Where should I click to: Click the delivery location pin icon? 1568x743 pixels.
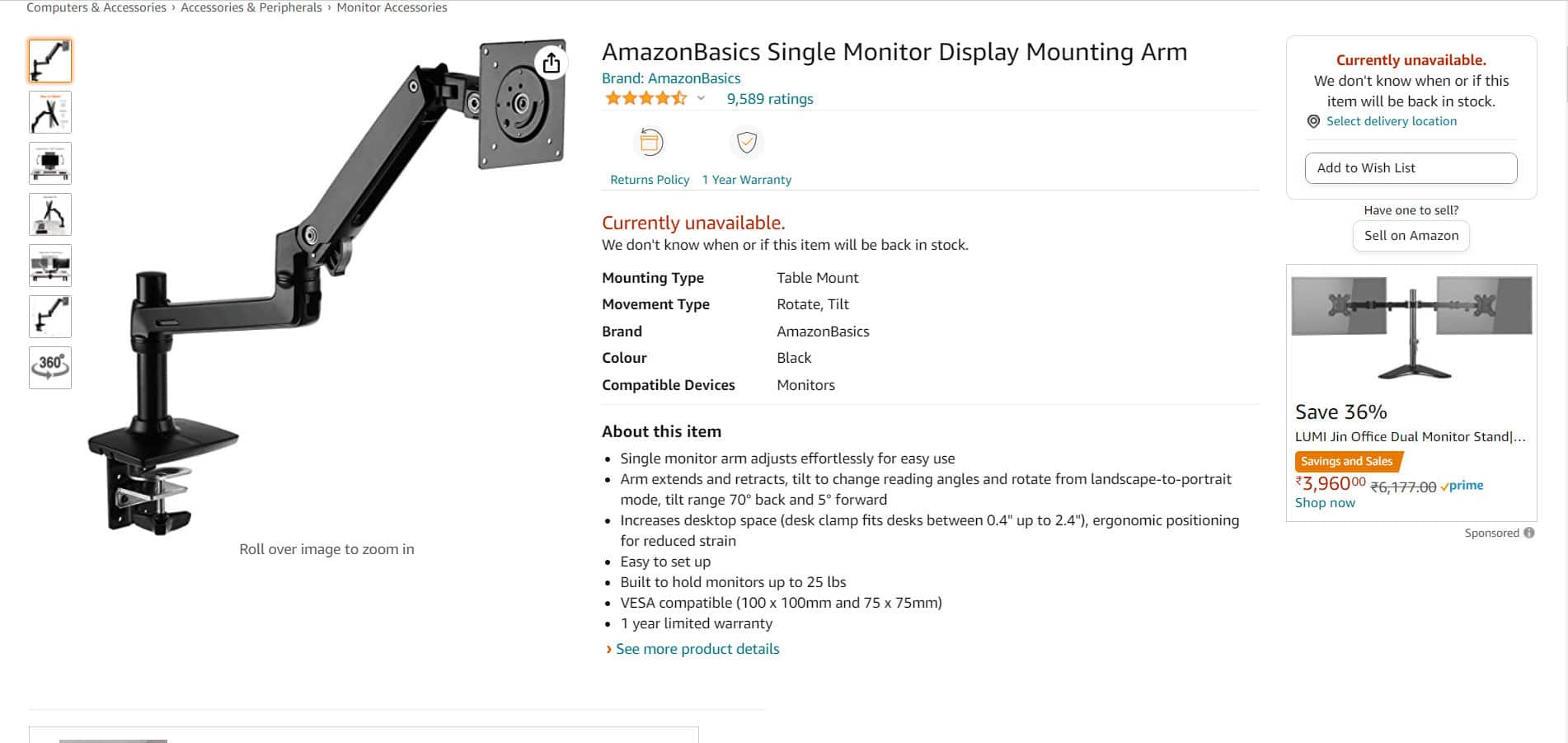[1315, 121]
